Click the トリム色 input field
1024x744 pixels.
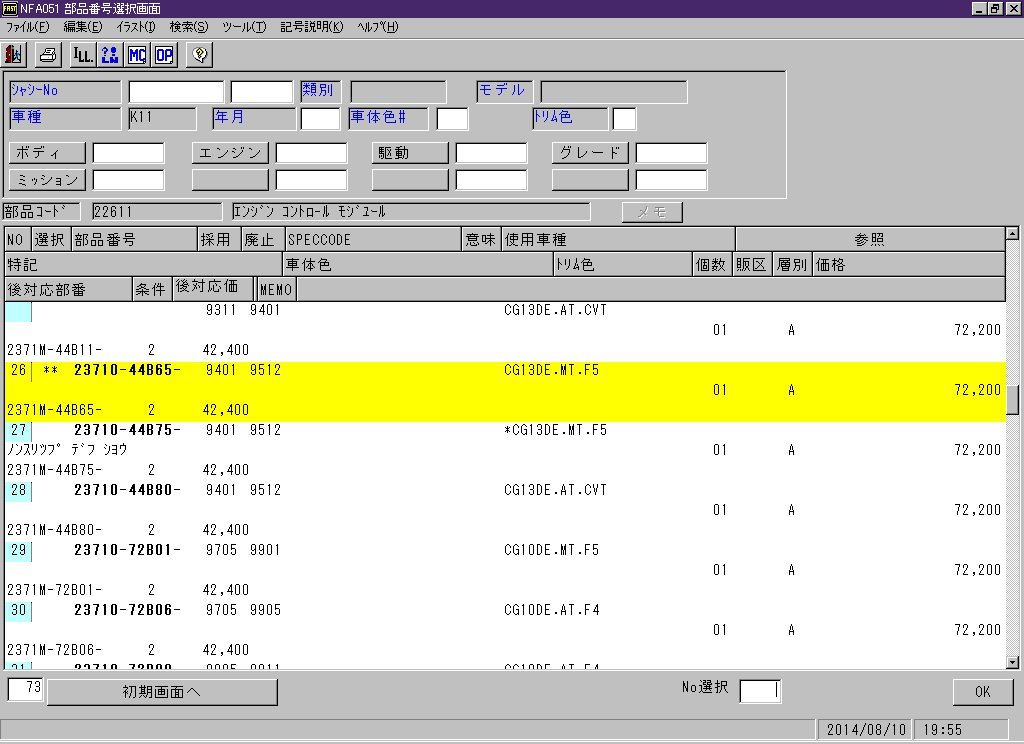624,119
